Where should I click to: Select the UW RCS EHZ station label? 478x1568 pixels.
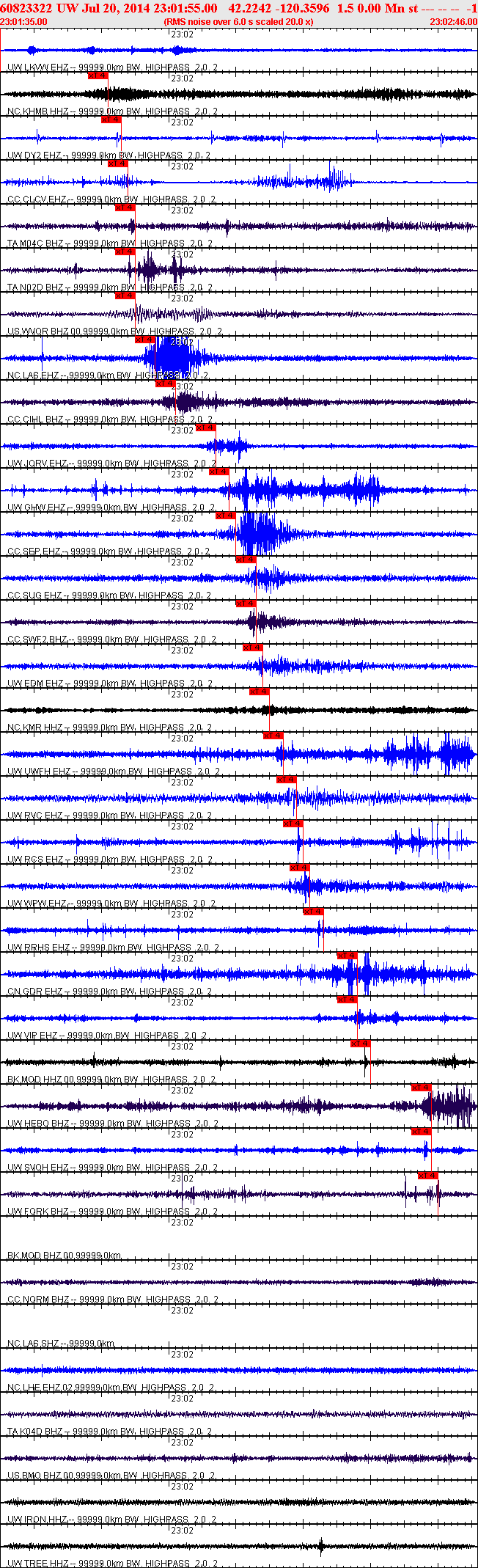point(111,860)
